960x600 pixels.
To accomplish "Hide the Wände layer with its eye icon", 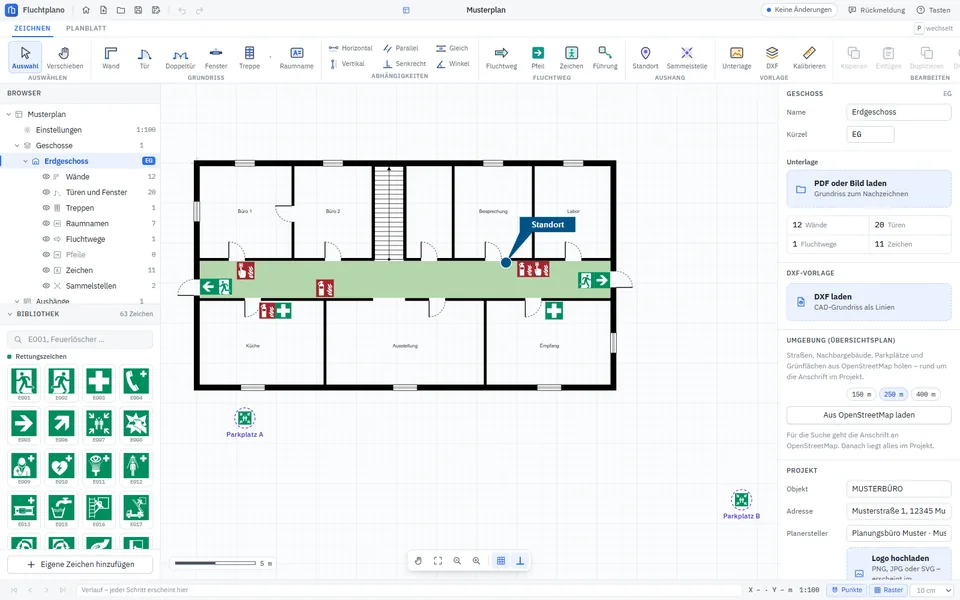I will pyautogui.click(x=46, y=176).
